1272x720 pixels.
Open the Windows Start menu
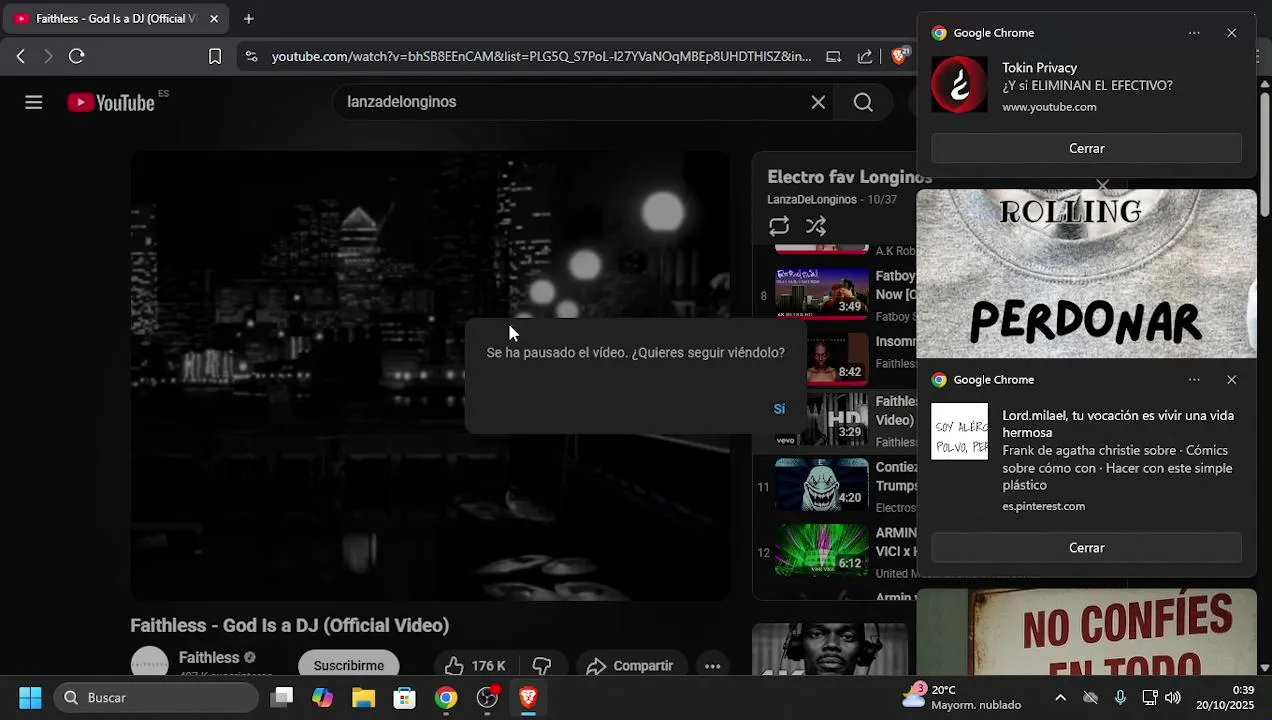click(30, 698)
